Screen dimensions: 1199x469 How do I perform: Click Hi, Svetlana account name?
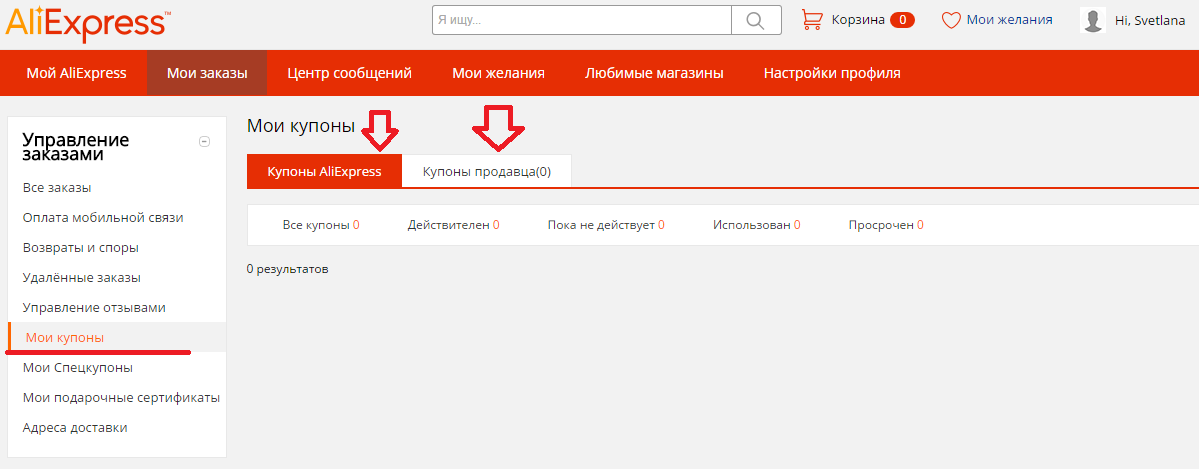tap(1150, 21)
